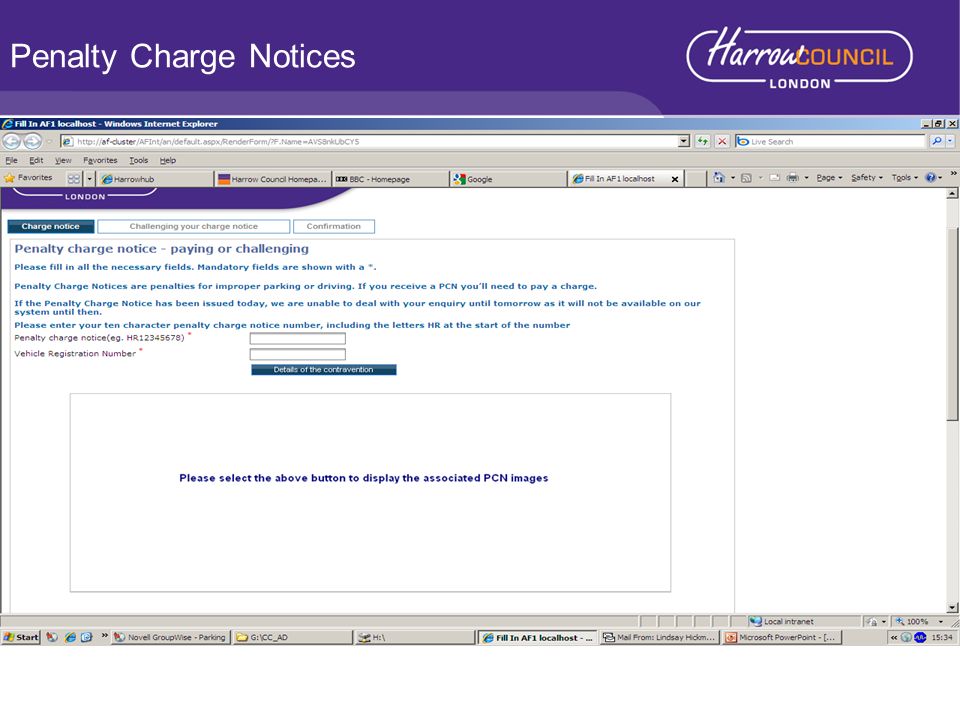Open the Safety menu dropdown
This screenshot has width=960, height=720.
point(867,178)
